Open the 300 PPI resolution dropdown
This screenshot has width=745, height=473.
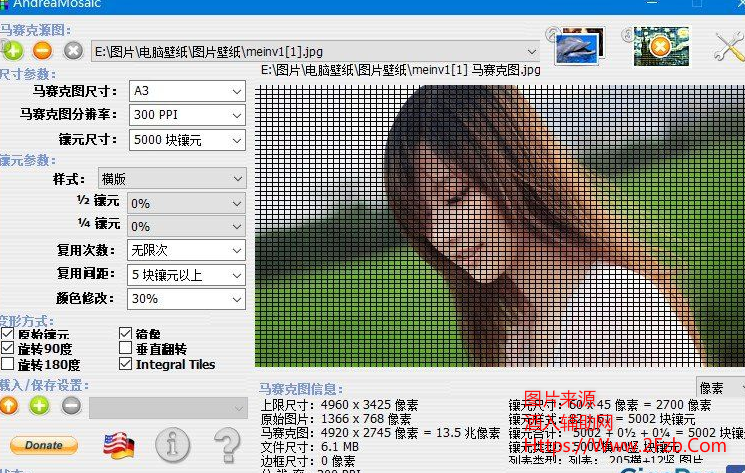(x=186, y=115)
